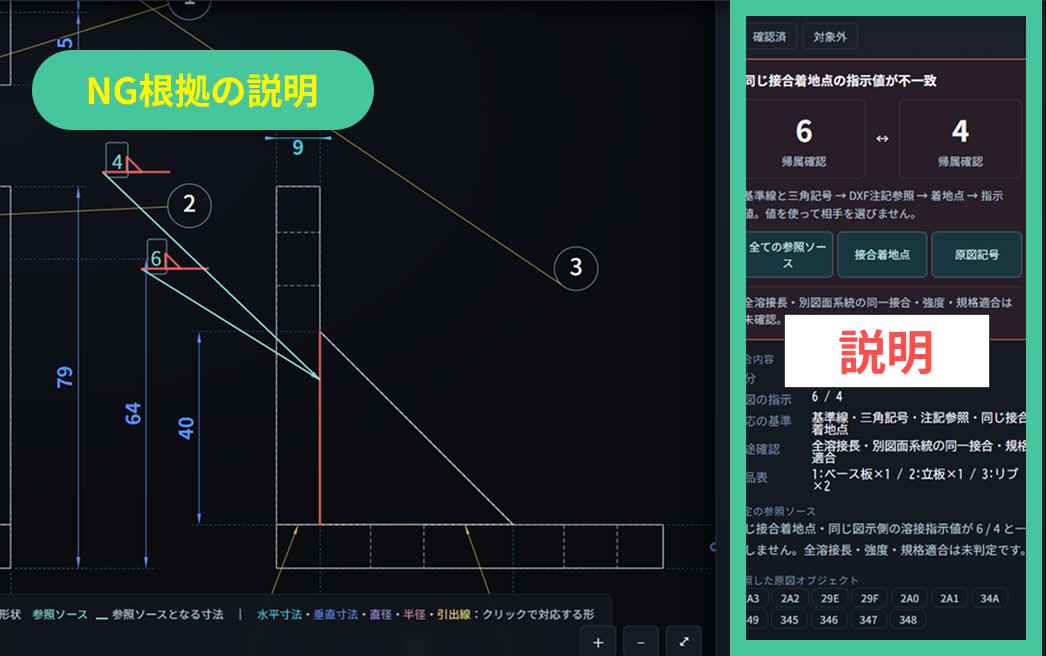Viewport: 1046px width, 656px height.
Task: Mark the item as 確認済
Action: [x=768, y=37]
